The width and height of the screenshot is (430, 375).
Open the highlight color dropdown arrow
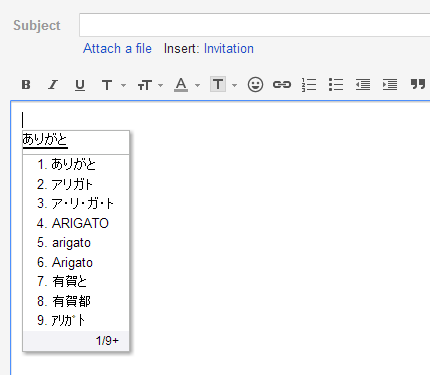pyautogui.click(x=234, y=85)
